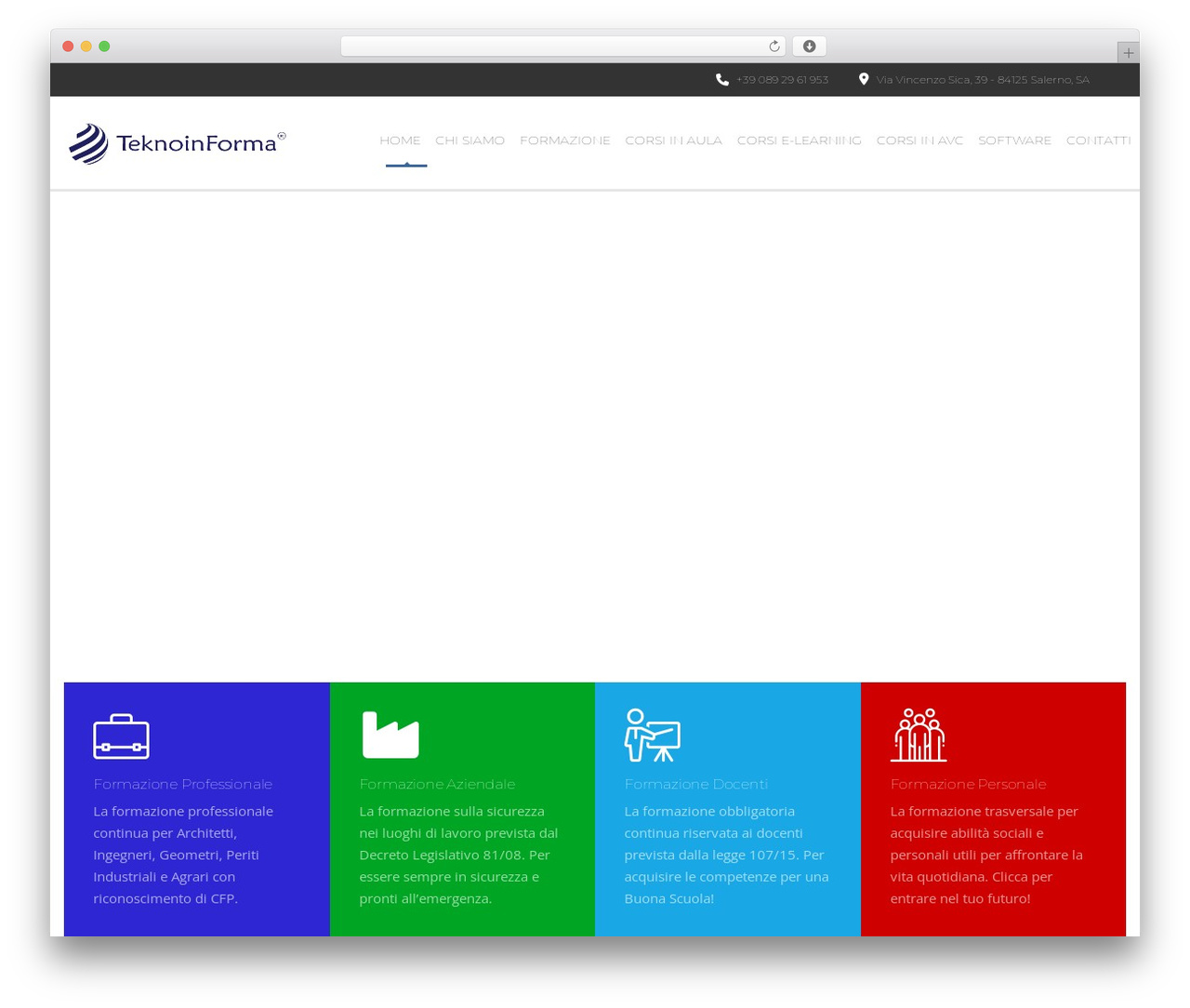Close the browser window red button
The width and height of the screenshot is (1190, 1008).
point(68,46)
